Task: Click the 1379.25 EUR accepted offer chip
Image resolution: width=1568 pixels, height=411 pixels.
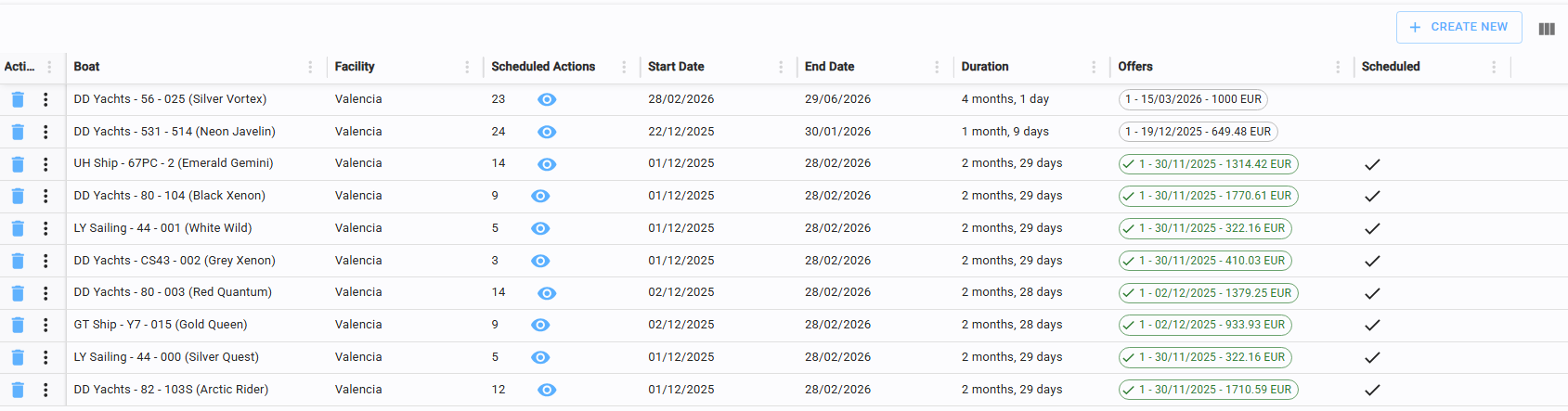Action: (1208, 293)
